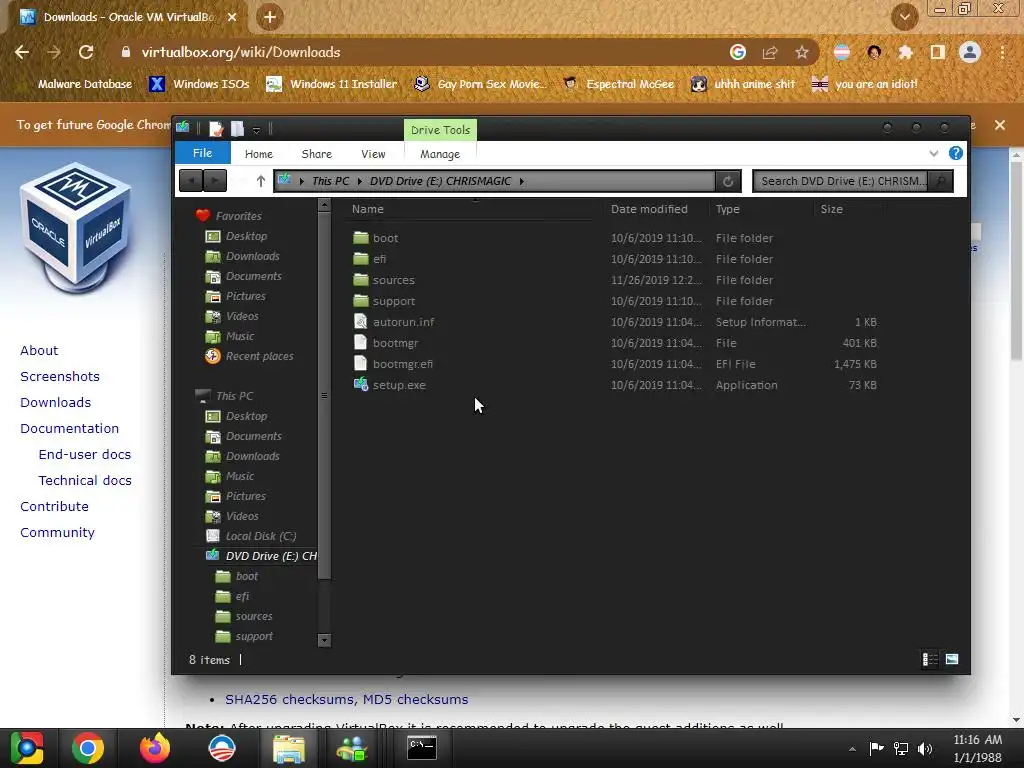Open Chrome tab search dropdown
This screenshot has width=1024, height=768.
click(x=904, y=17)
